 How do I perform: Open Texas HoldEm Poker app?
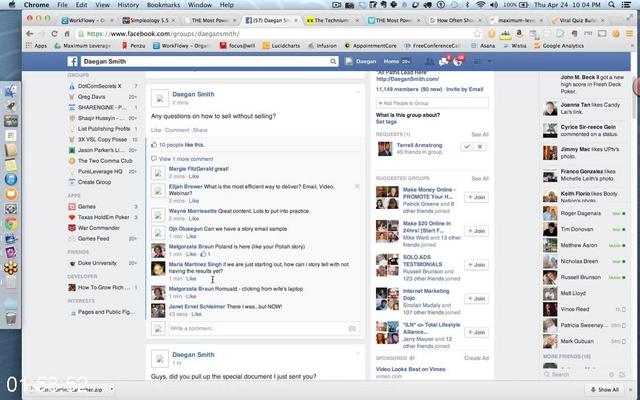pyautogui.click(x=103, y=217)
